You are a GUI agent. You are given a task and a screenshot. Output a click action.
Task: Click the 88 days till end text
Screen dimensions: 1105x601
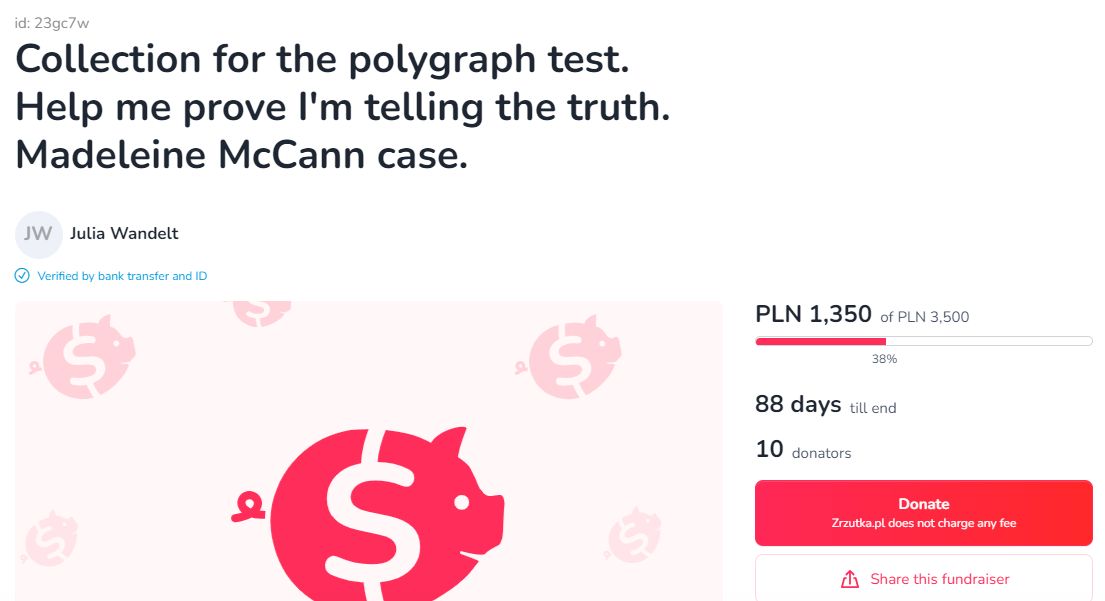825,405
